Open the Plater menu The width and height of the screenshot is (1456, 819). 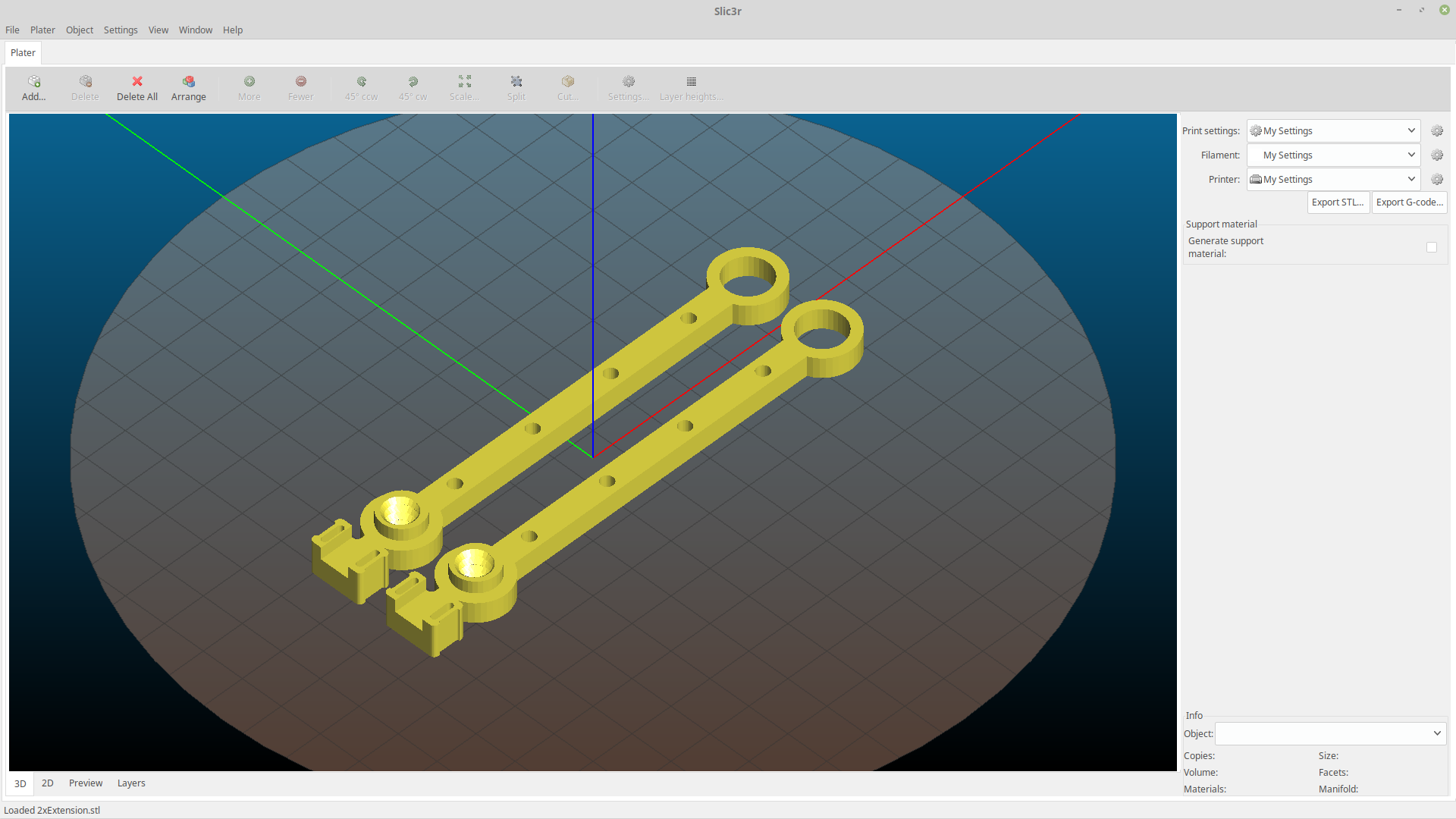coord(42,30)
